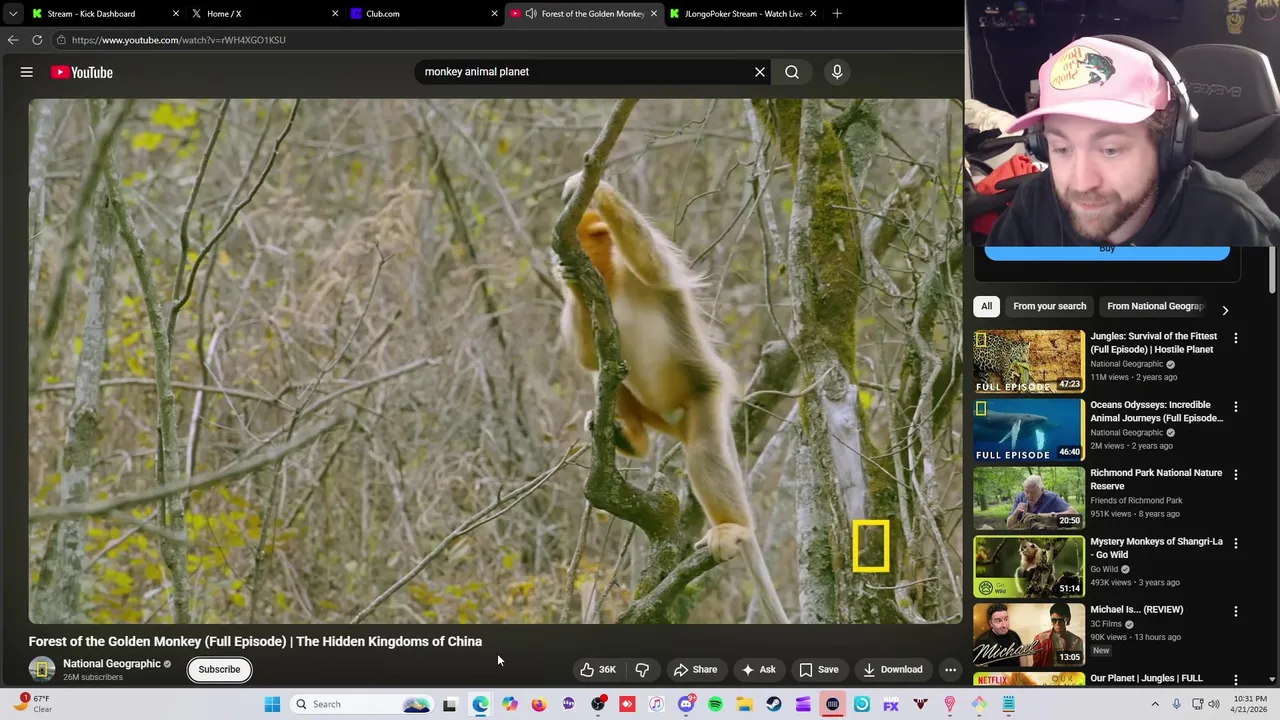The height and width of the screenshot is (720, 1280).
Task: Open the YouTube hamburger guide menu
Action: coord(27,72)
